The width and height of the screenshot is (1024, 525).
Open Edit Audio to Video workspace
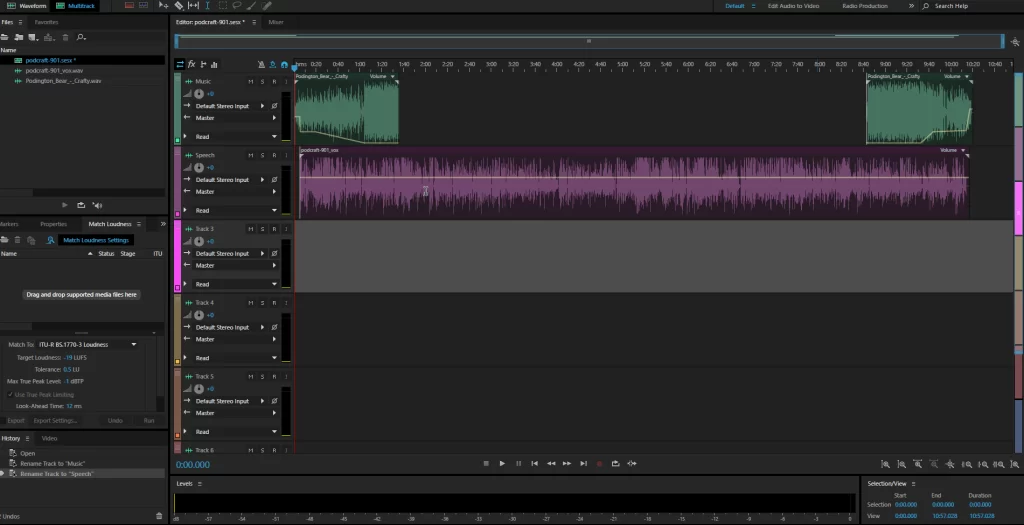(x=793, y=6)
